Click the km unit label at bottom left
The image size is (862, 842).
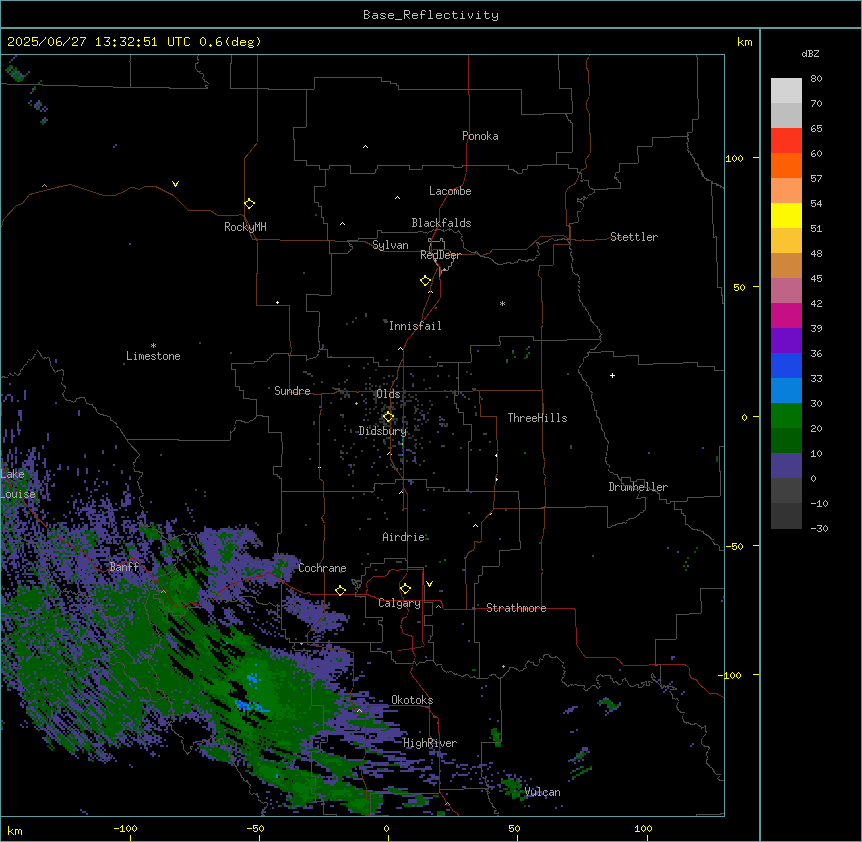click(x=15, y=830)
